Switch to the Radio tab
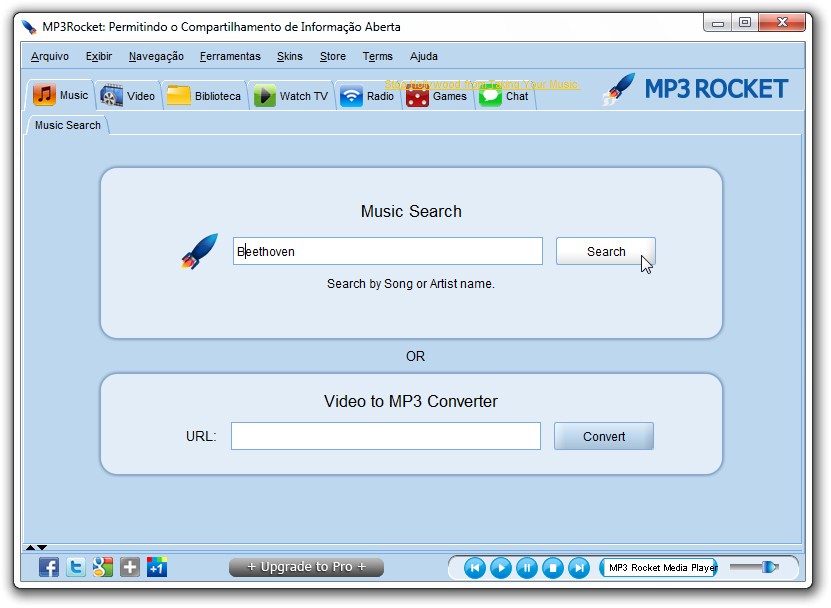The height and width of the screenshot is (608, 831). pyautogui.click(x=367, y=96)
